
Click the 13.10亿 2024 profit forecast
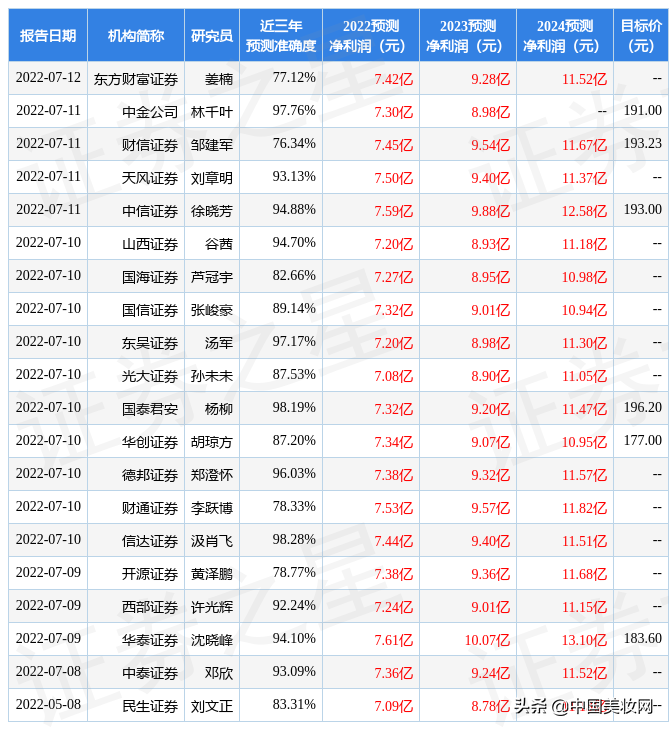coord(584,641)
